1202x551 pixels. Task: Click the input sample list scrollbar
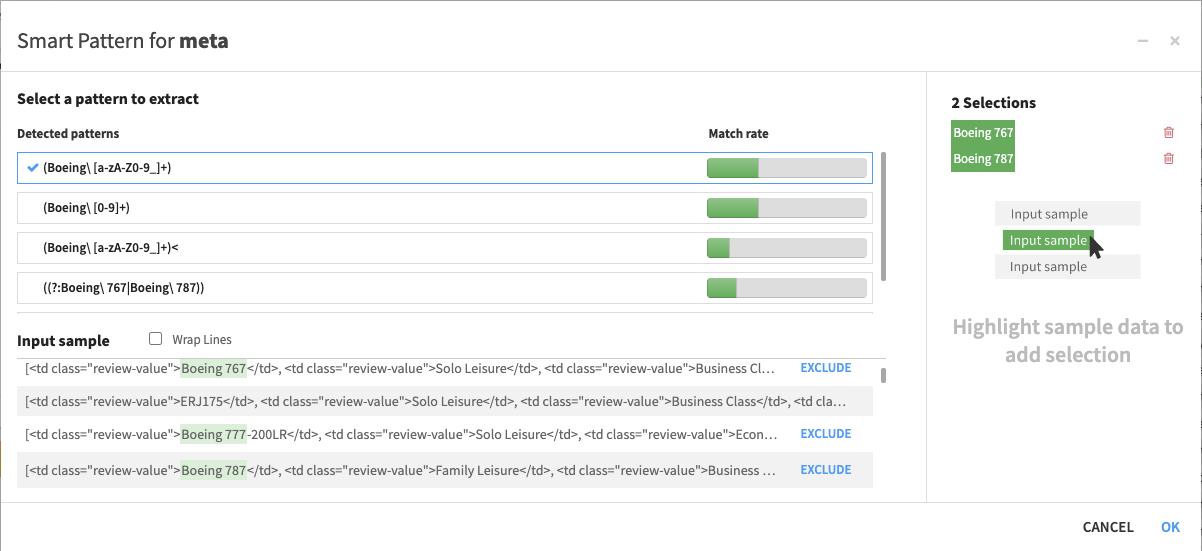coord(884,375)
